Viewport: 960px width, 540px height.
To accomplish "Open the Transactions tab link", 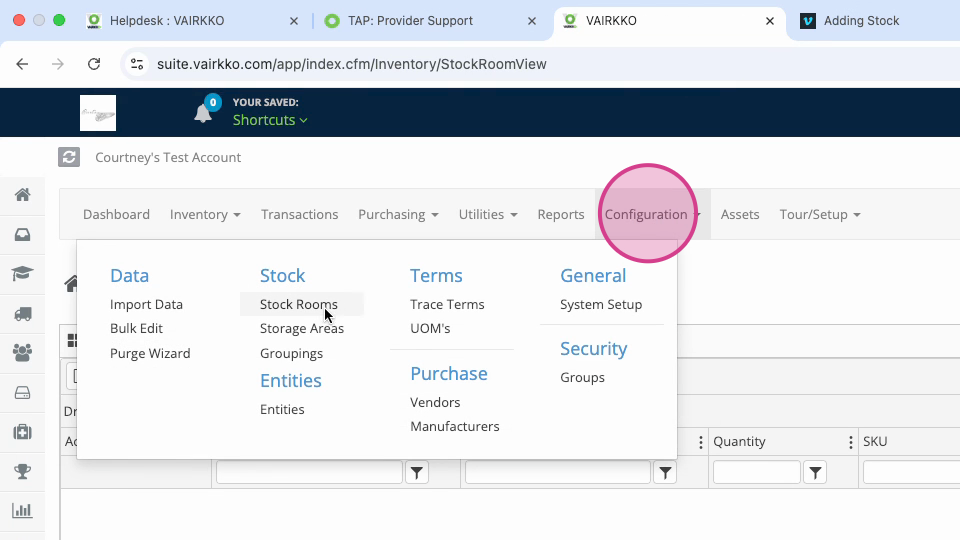I will 299,214.
